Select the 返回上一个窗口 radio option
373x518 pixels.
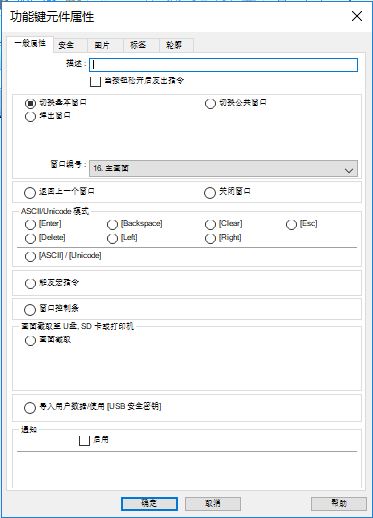coord(30,192)
